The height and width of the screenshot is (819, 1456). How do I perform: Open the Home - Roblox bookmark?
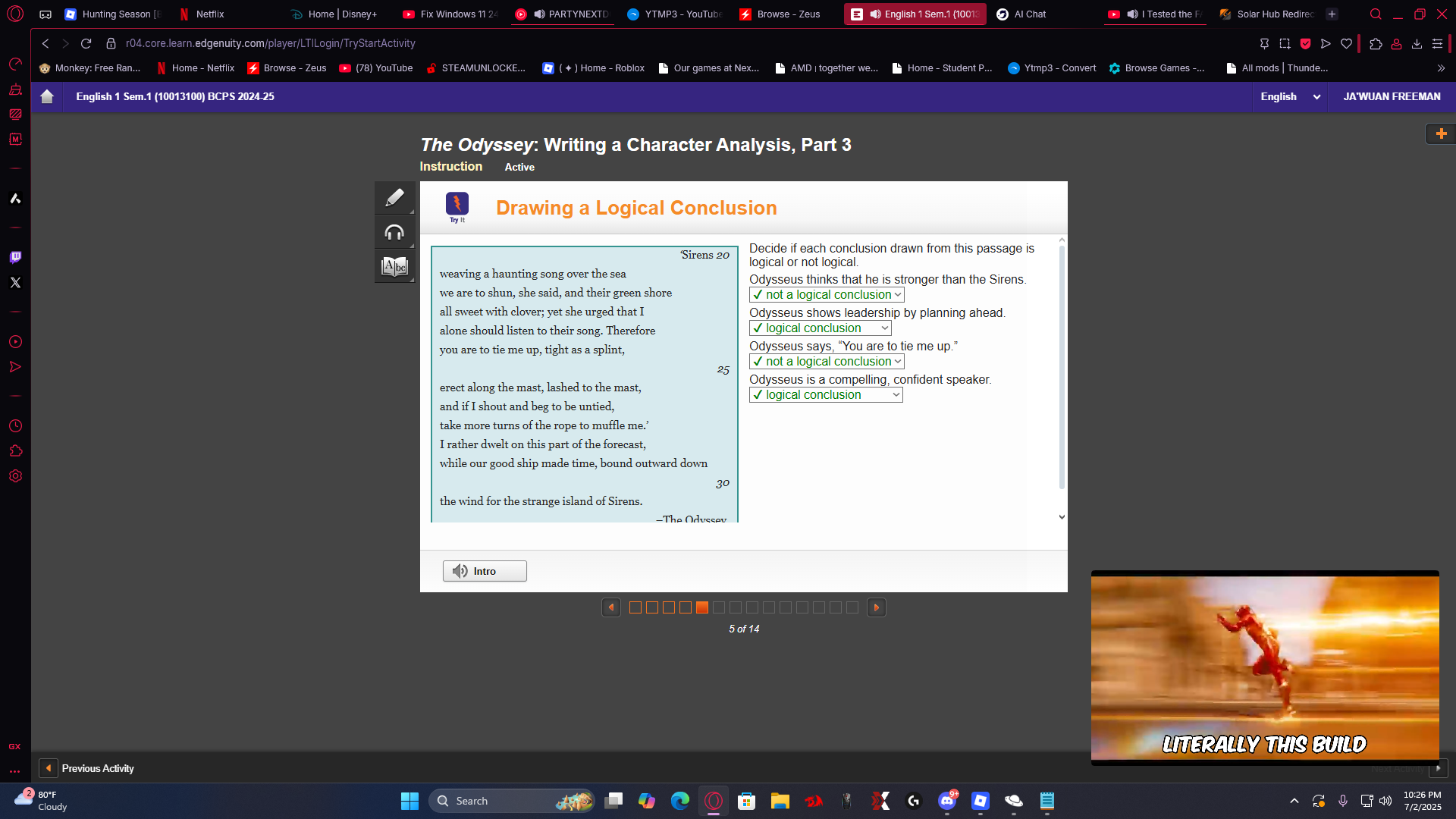pos(593,68)
